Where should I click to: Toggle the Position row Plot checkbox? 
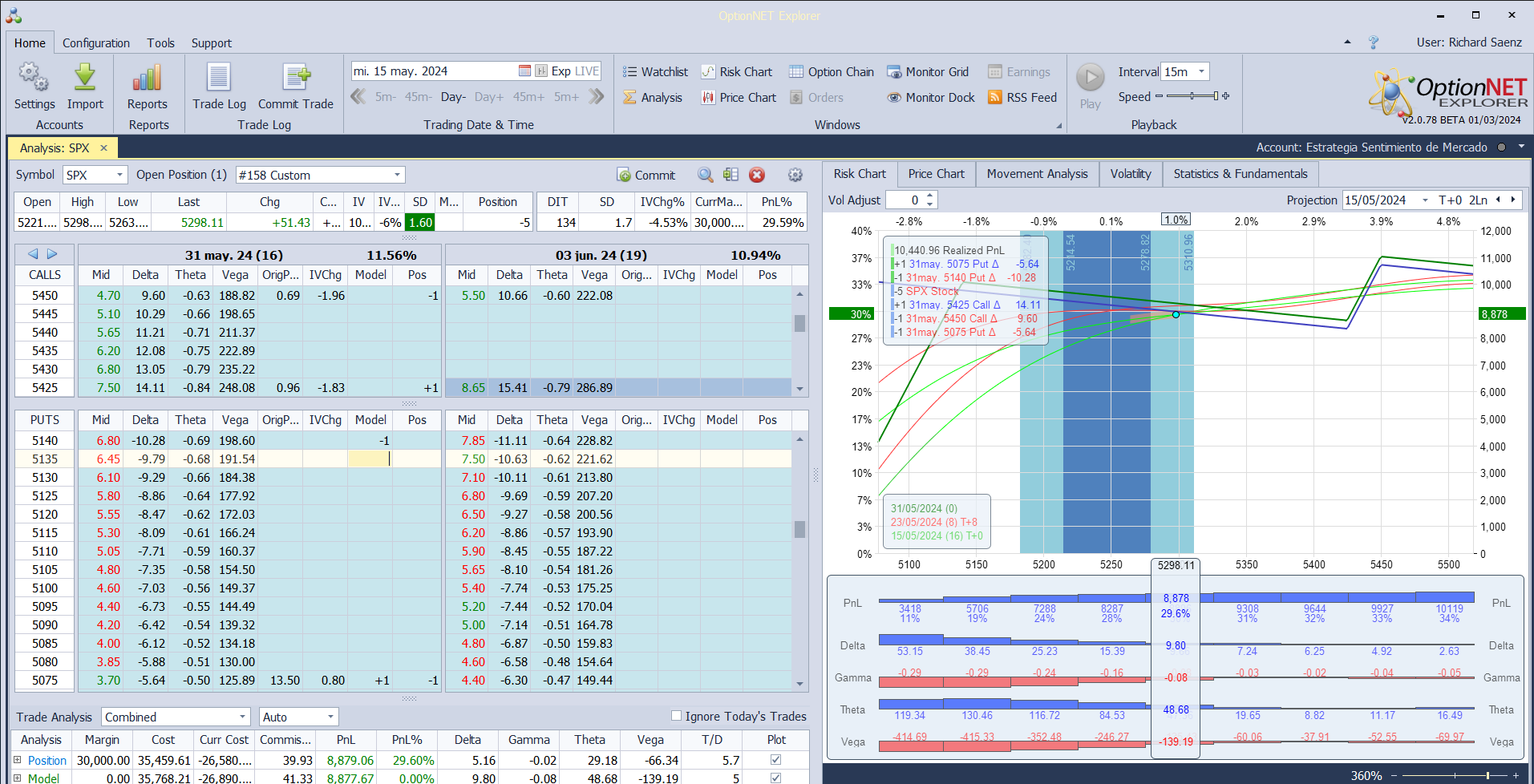[x=775, y=759]
